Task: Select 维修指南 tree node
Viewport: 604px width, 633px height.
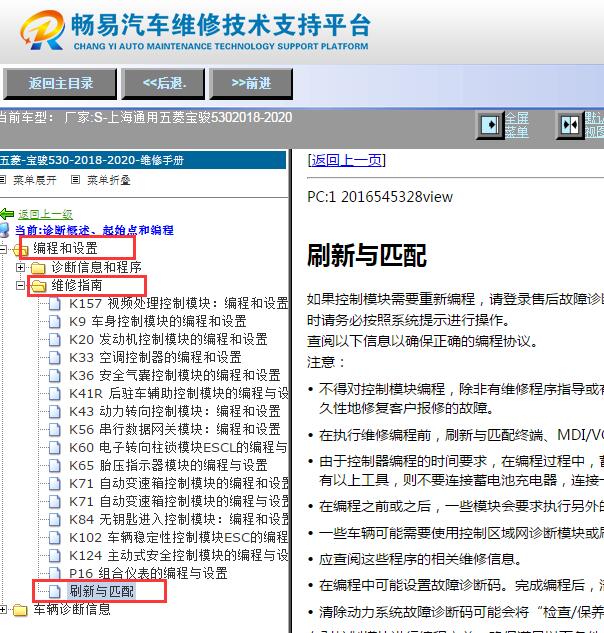Action: click(77, 285)
